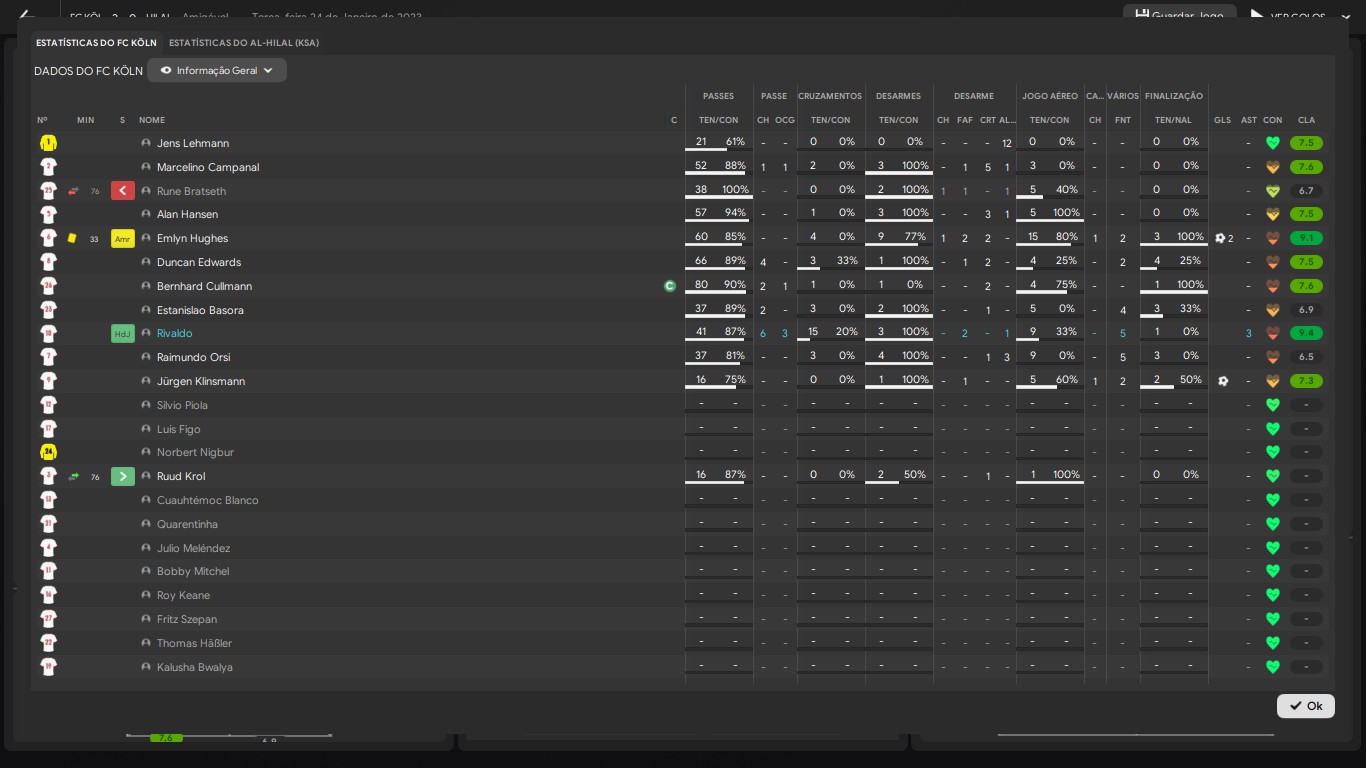This screenshot has width=1366, height=768.
Task: Open player Rivaldo's name link
Action: (174, 333)
